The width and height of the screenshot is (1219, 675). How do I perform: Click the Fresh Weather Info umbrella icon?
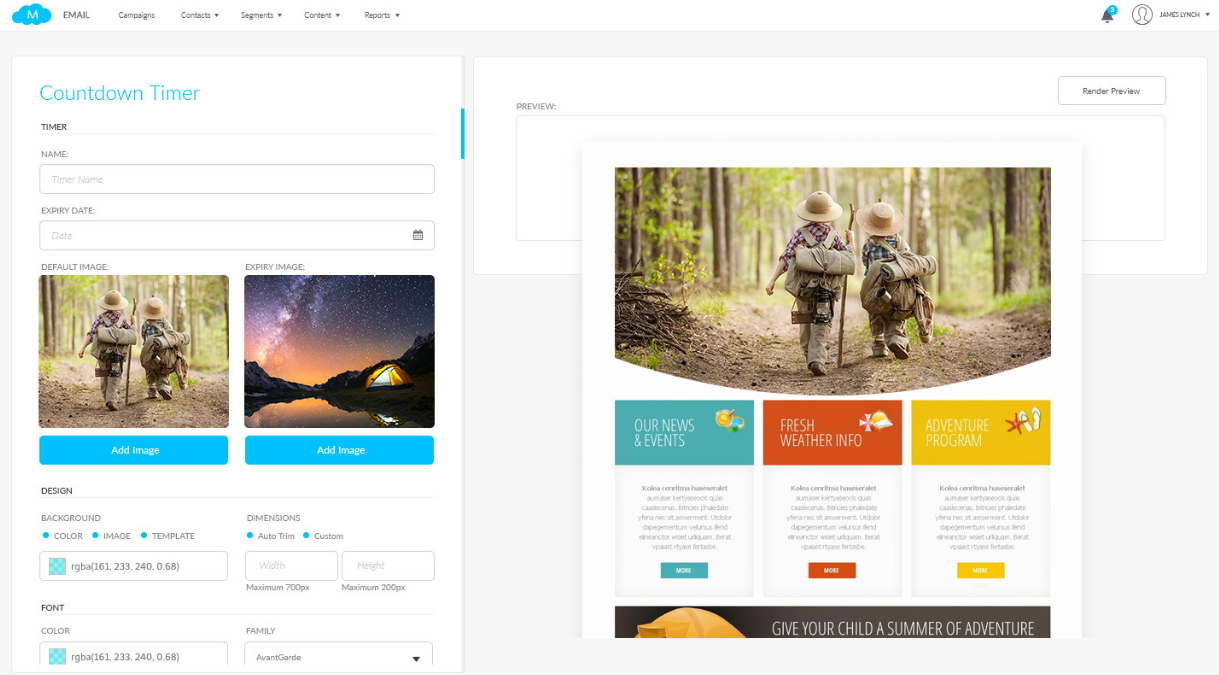pyautogui.click(x=876, y=421)
